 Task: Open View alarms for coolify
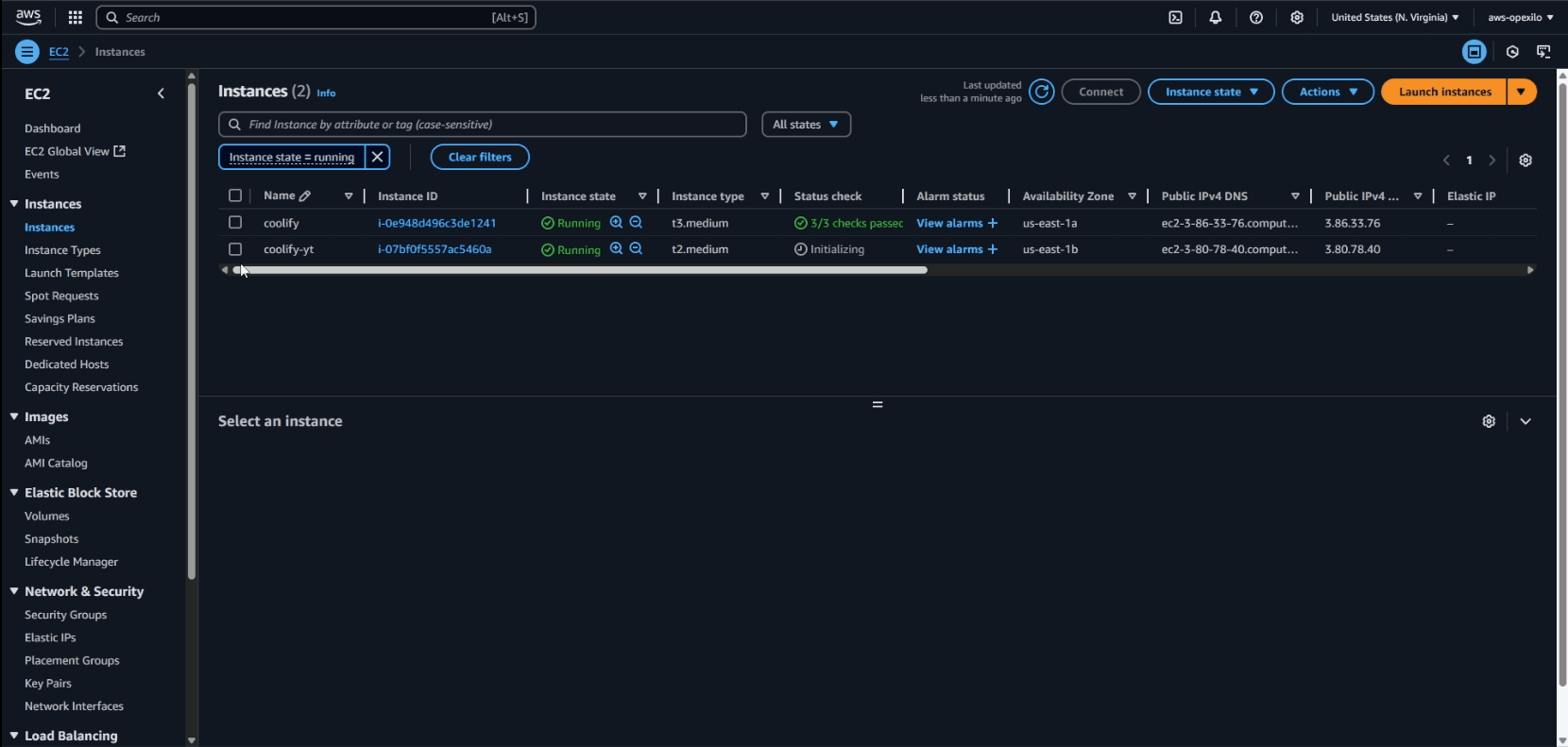[949, 223]
